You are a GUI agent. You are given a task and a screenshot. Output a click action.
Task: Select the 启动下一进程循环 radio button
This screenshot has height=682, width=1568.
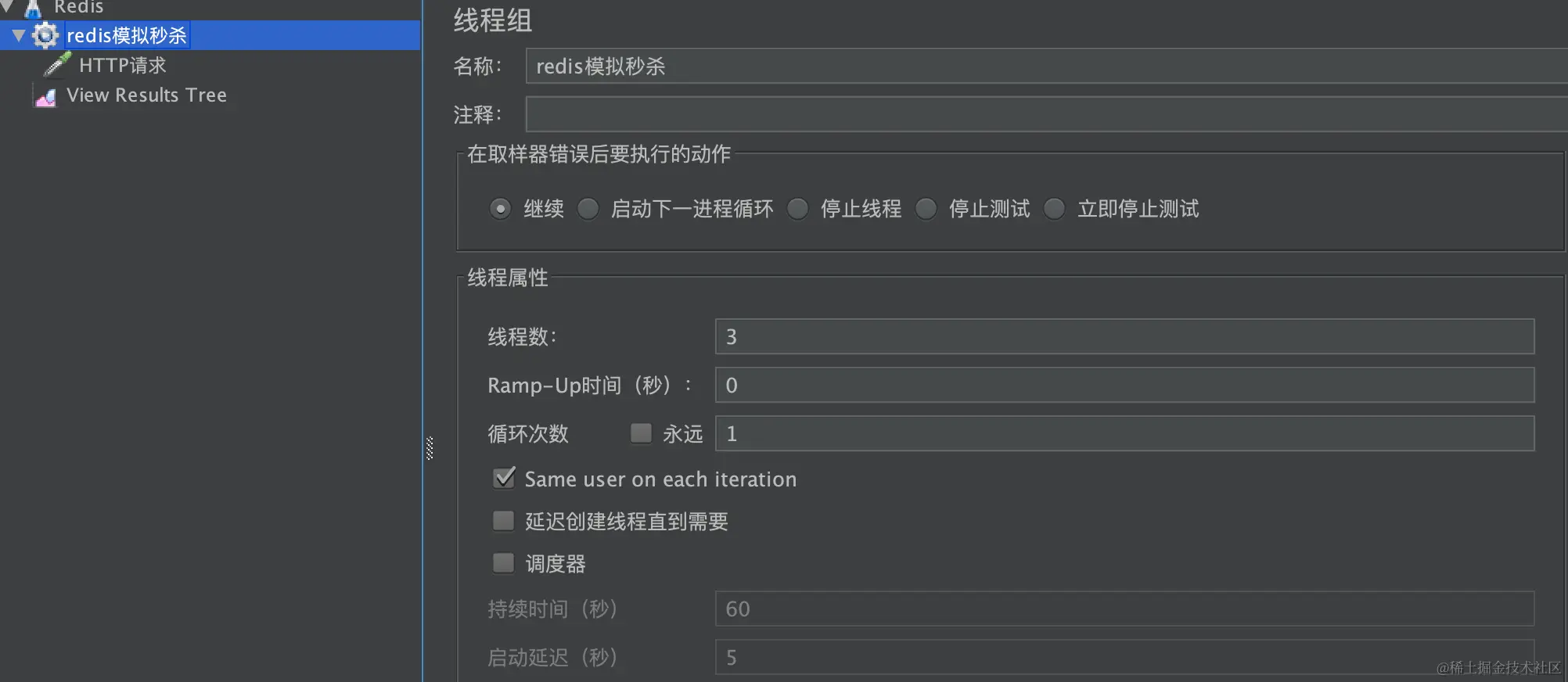coord(588,209)
